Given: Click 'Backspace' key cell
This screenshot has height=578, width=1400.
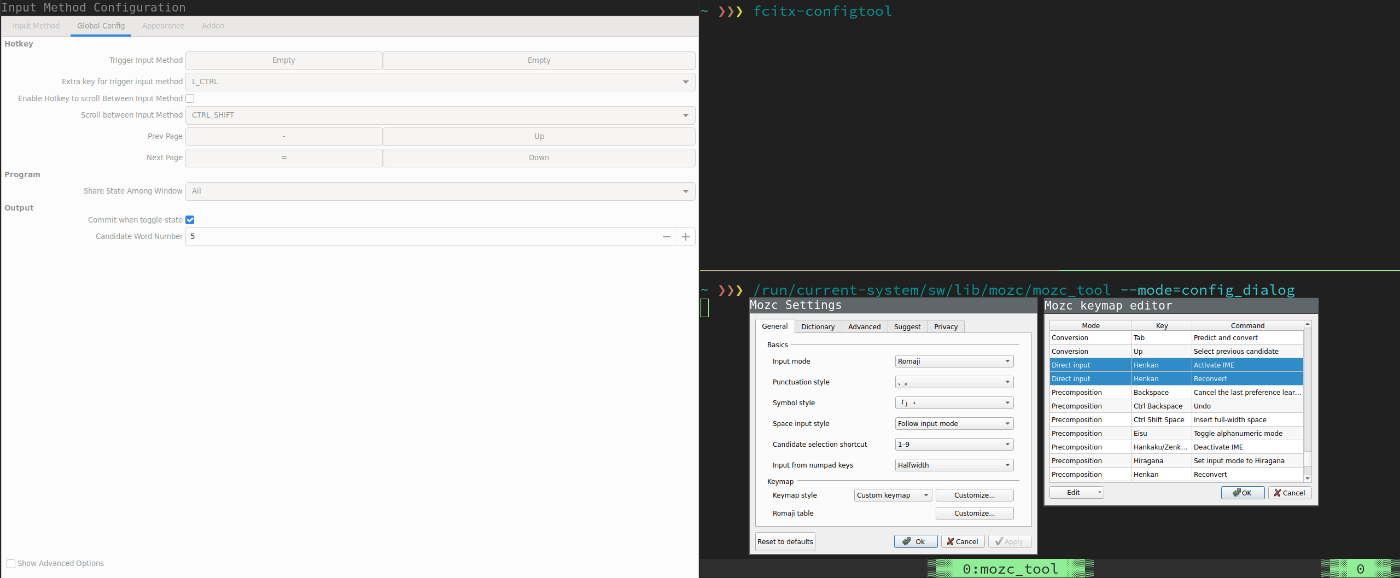Looking at the screenshot, I should (x=1161, y=393).
